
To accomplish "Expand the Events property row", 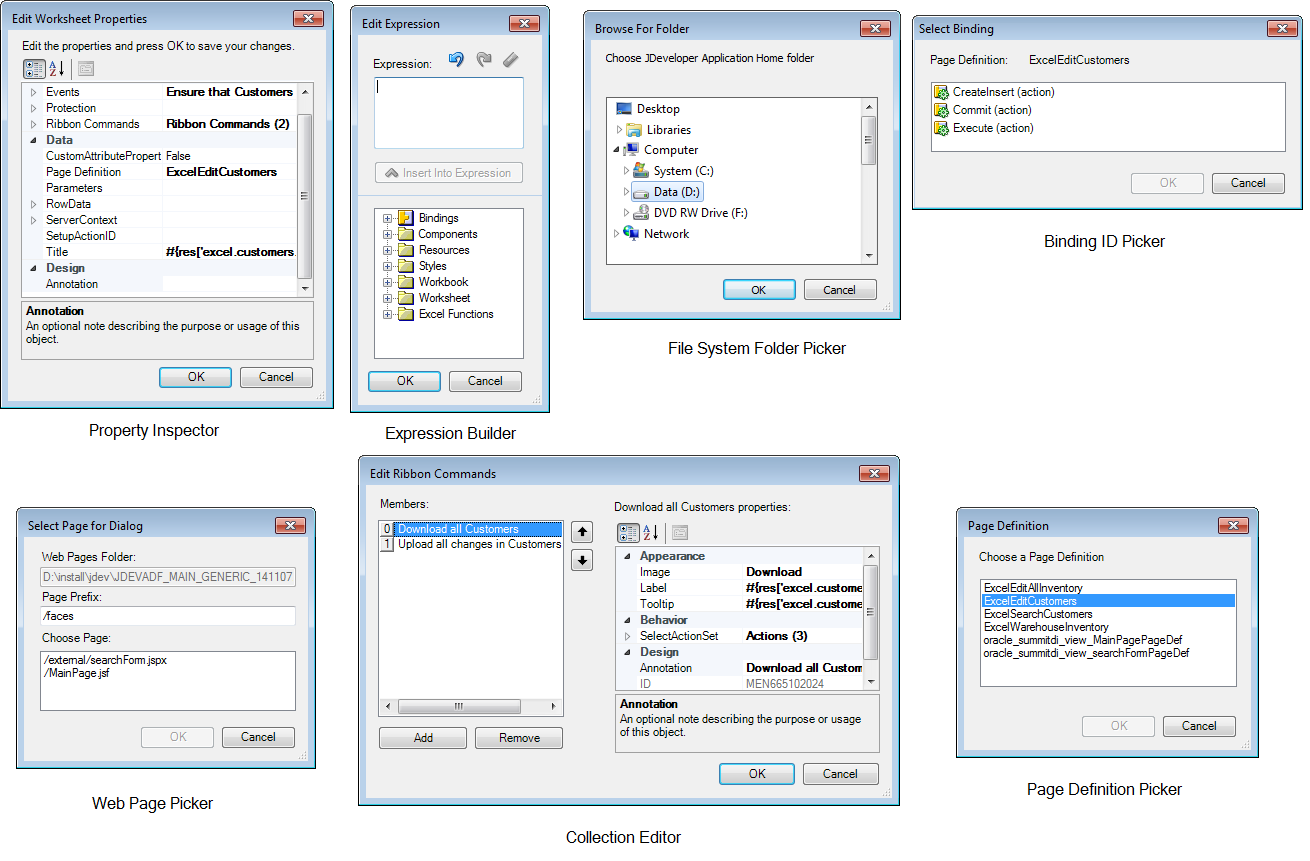I will pyautogui.click(x=33, y=92).
